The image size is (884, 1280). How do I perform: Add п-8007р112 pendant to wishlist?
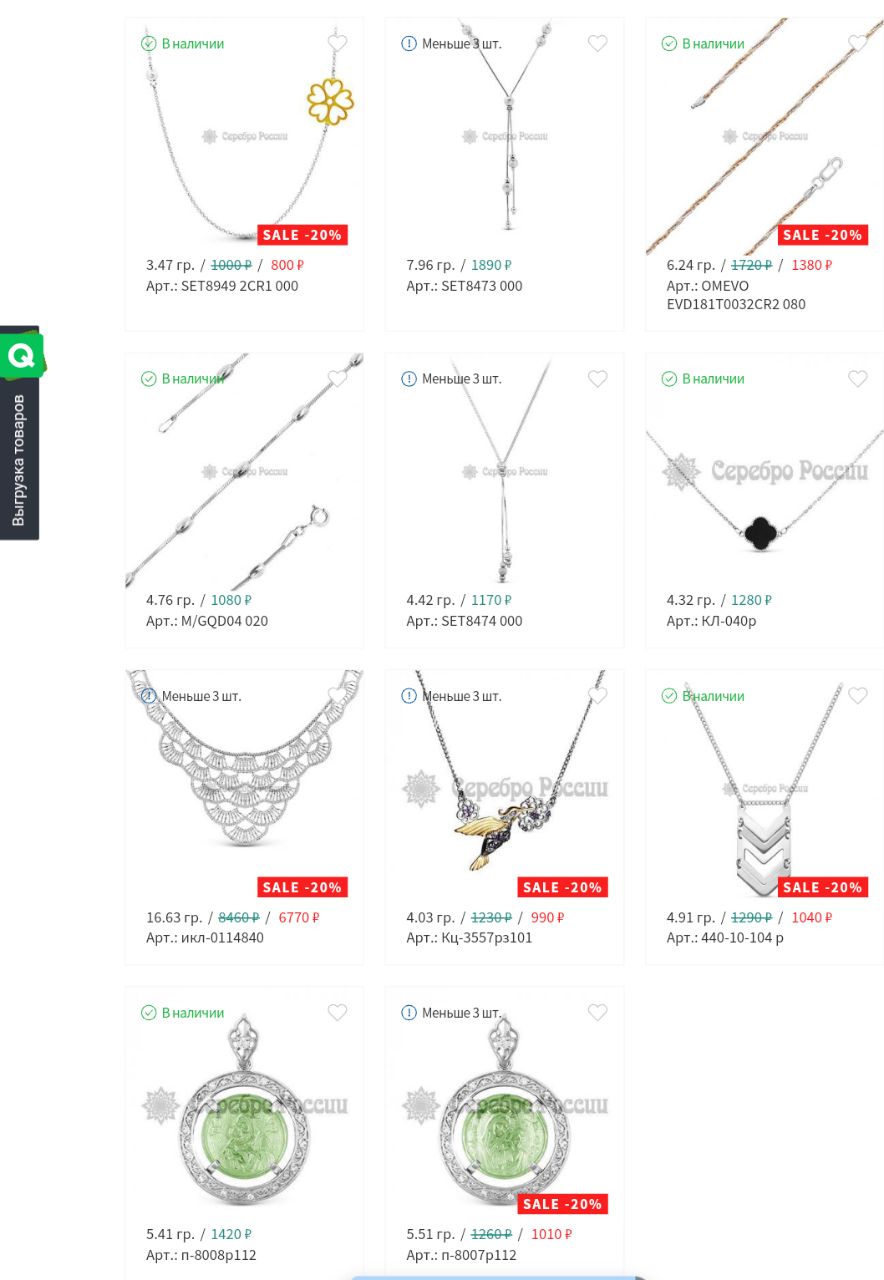[597, 1012]
